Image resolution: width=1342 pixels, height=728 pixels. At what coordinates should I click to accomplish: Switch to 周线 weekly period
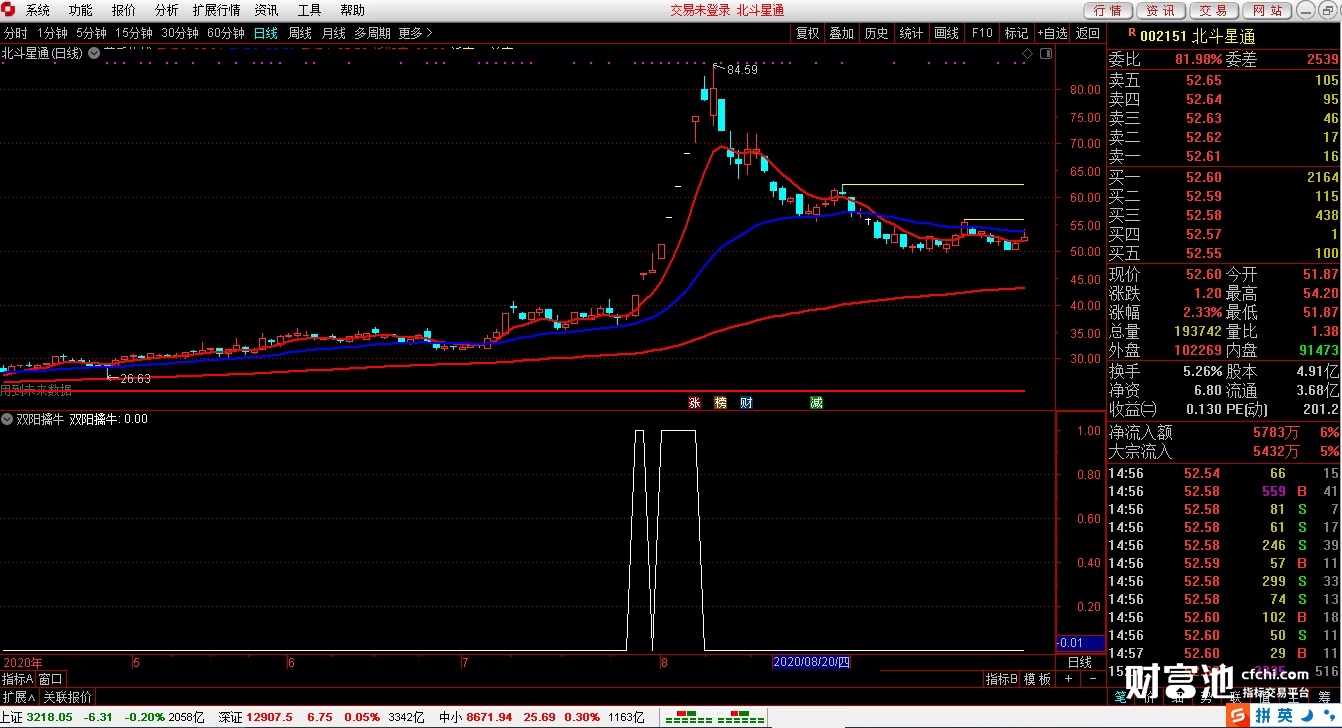pyautogui.click(x=300, y=33)
